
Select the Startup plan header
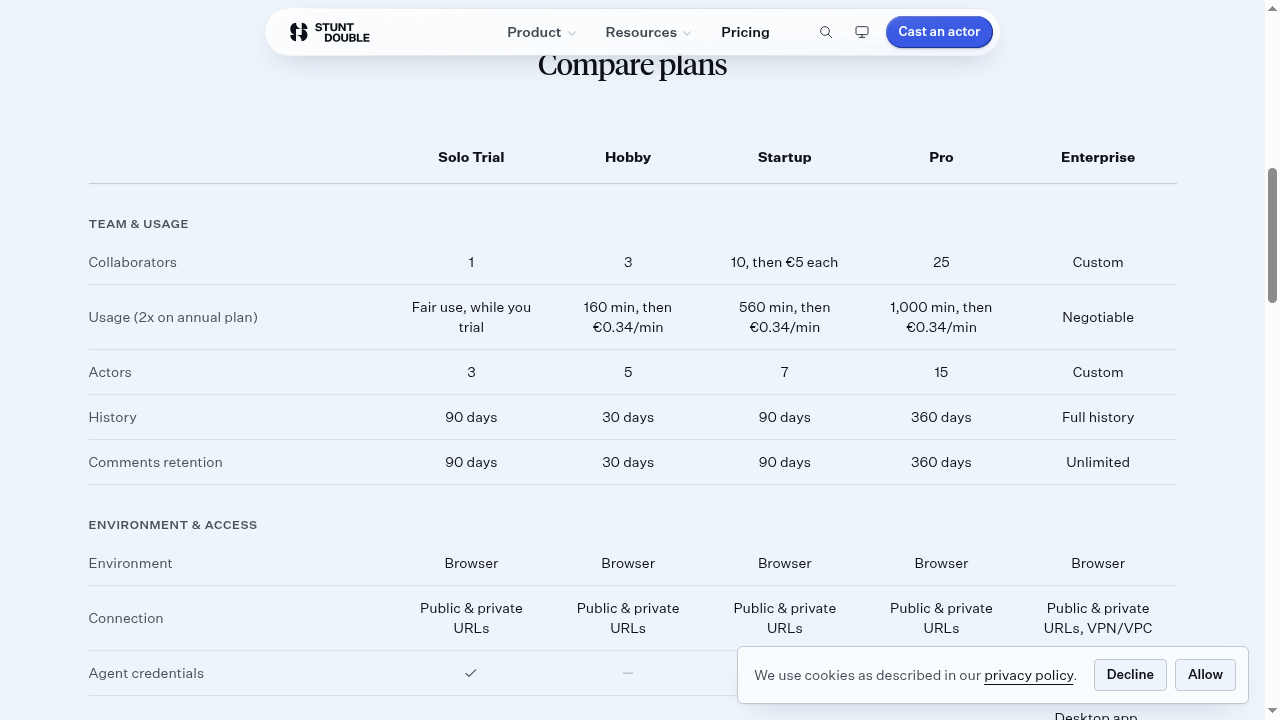[784, 157]
